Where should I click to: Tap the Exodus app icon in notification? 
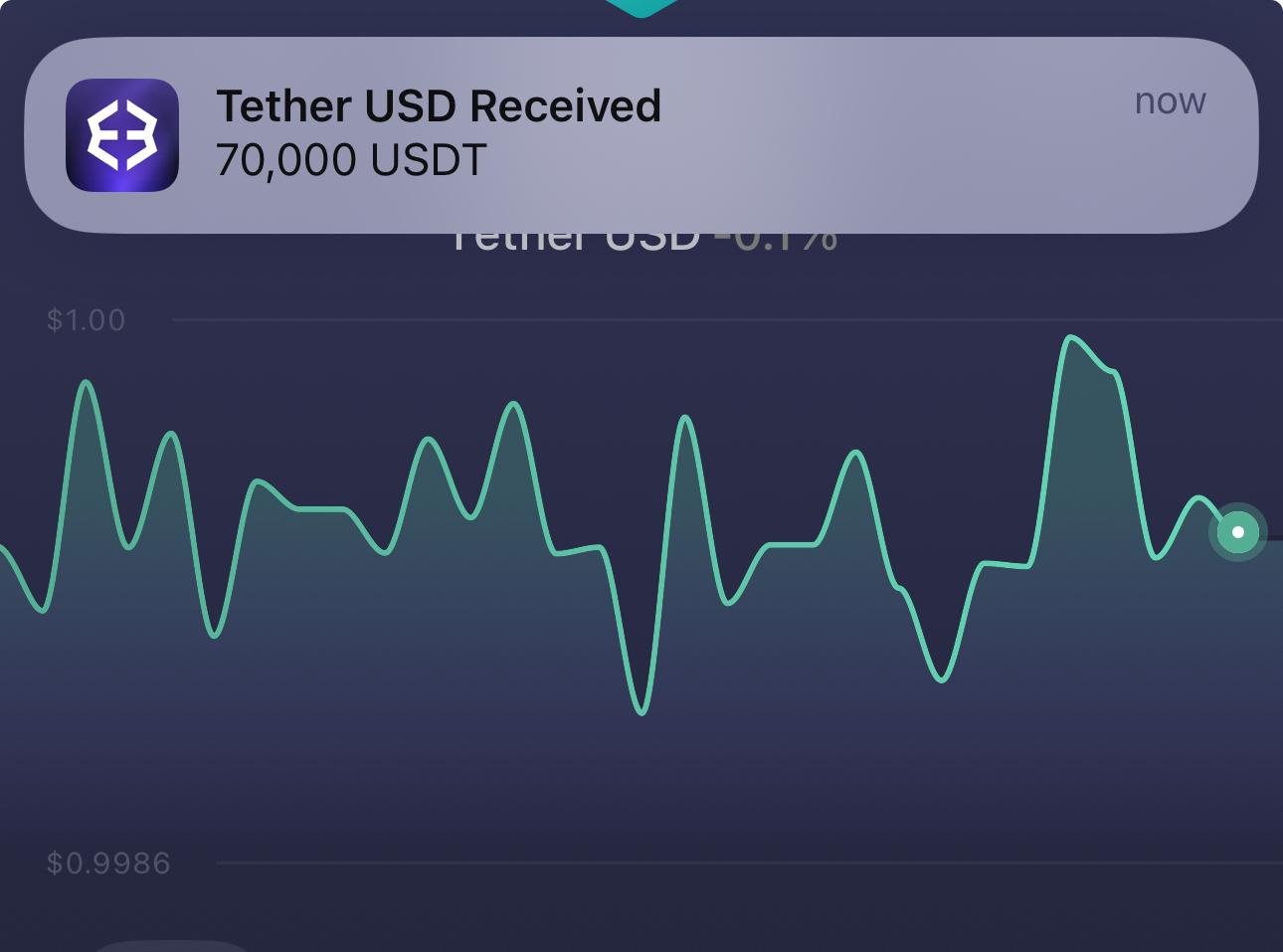[x=122, y=134]
